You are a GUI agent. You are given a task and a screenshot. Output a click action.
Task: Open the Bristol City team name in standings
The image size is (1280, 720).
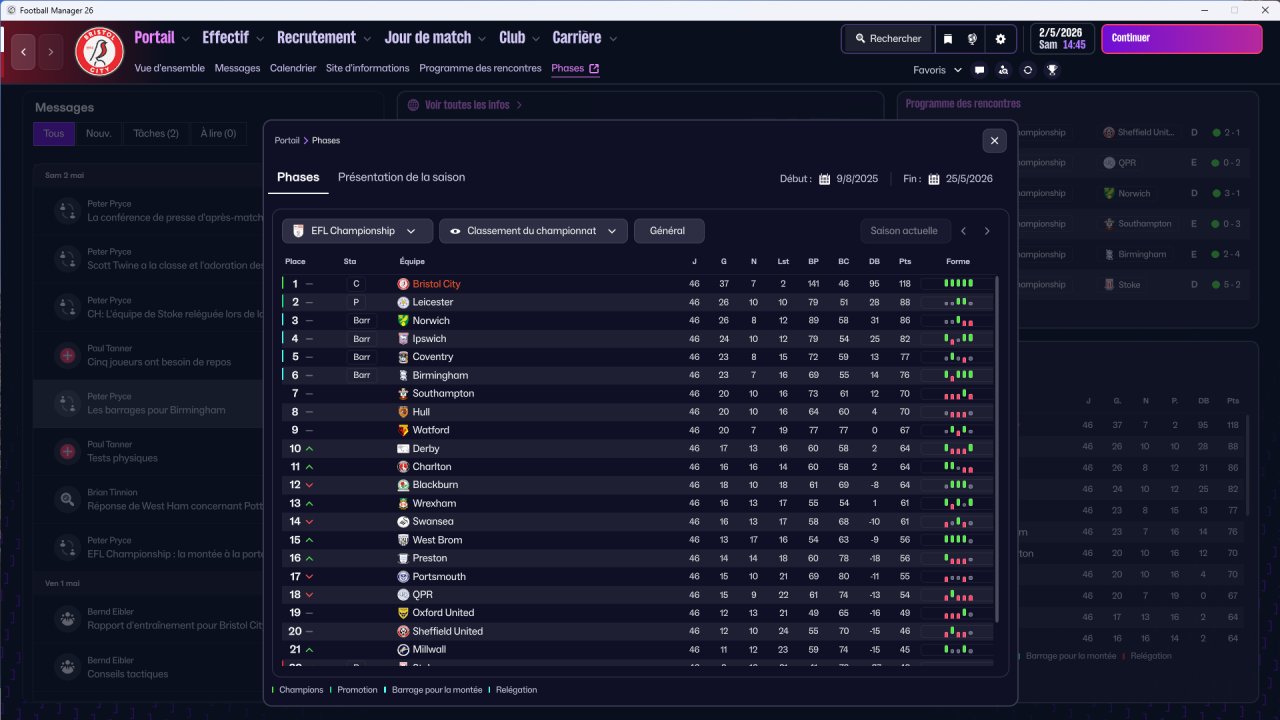click(436, 284)
